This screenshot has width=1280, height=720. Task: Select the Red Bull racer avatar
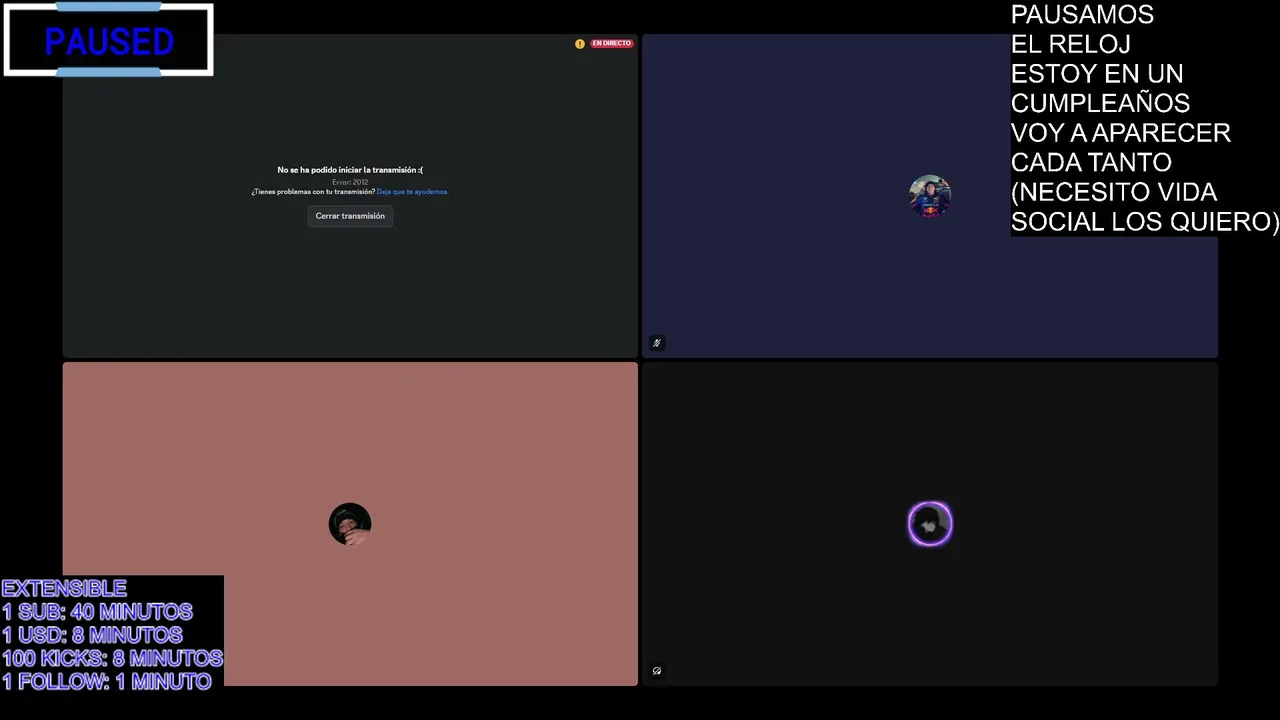coord(930,196)
